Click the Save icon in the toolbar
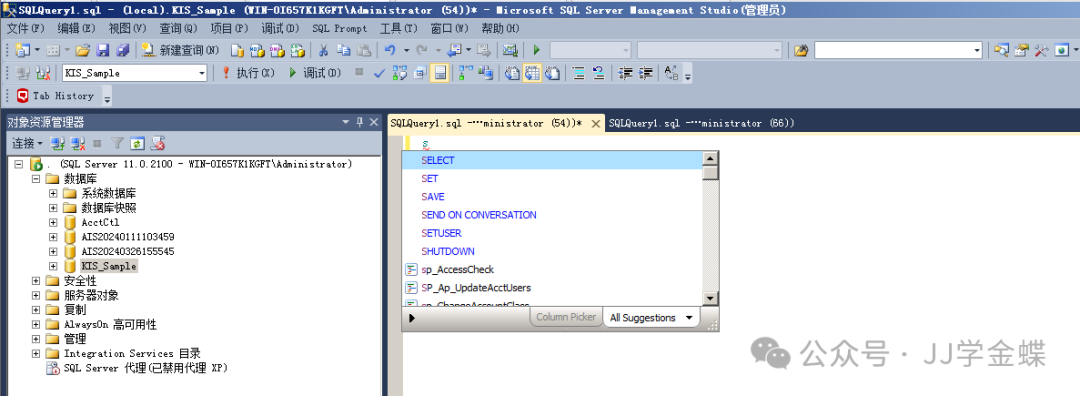The height and width of the screenshot is (396, 1080). pyautogui.click(x=103, y=50)
